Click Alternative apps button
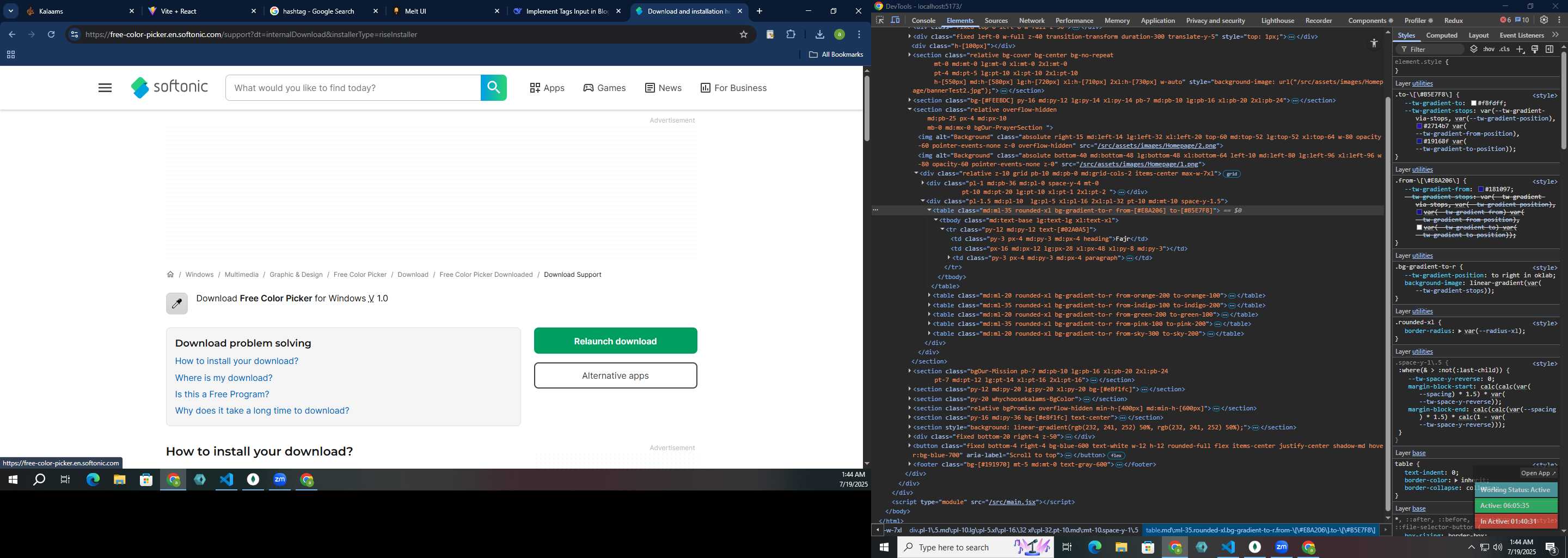This screenshot has height=558, width=1568. coord(615,376)
